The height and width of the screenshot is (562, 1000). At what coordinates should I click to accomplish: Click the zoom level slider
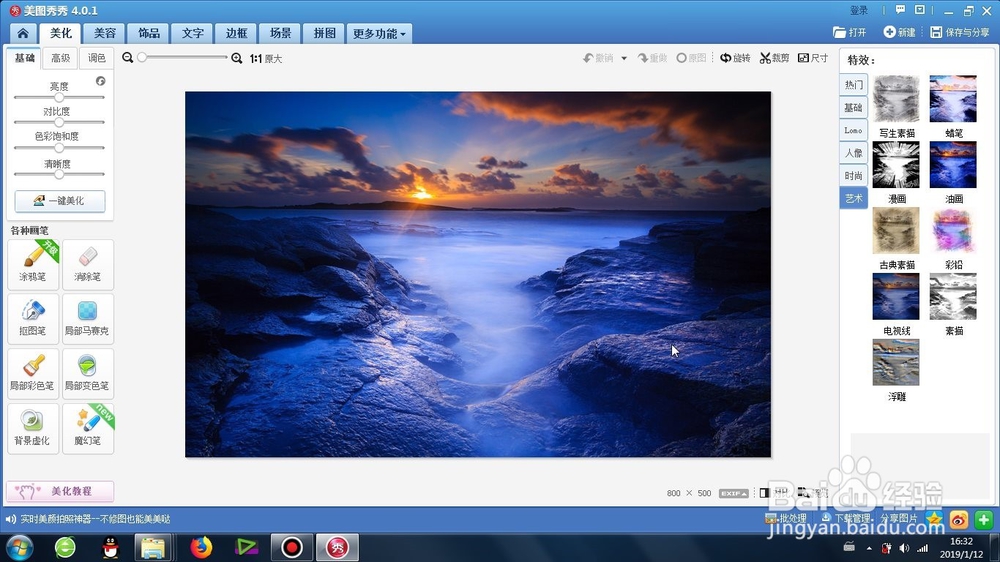coord(182,57)
